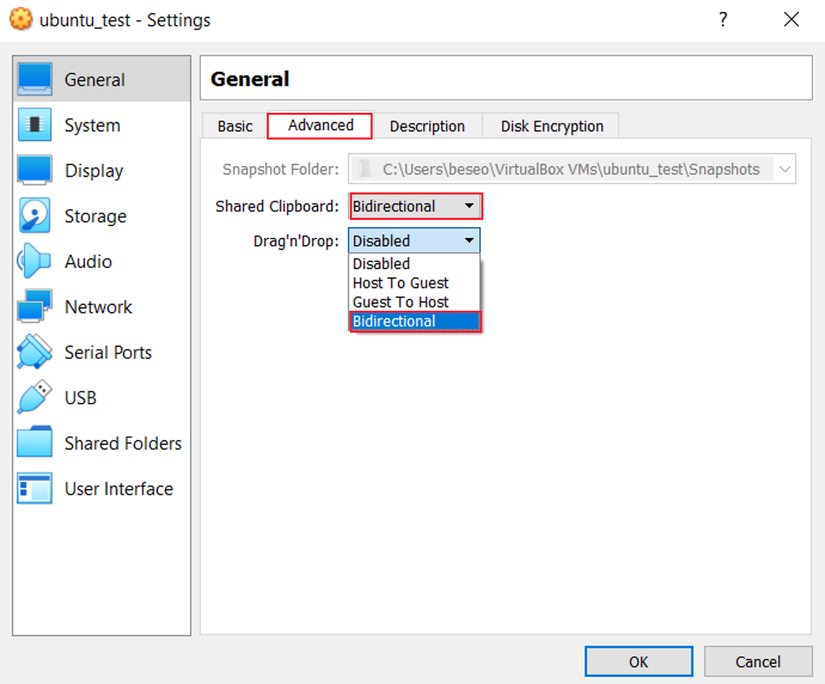Collapse the Drag'n'Drop combo box
The height and width of the screenshot is (684, 825).
point(414,241)
